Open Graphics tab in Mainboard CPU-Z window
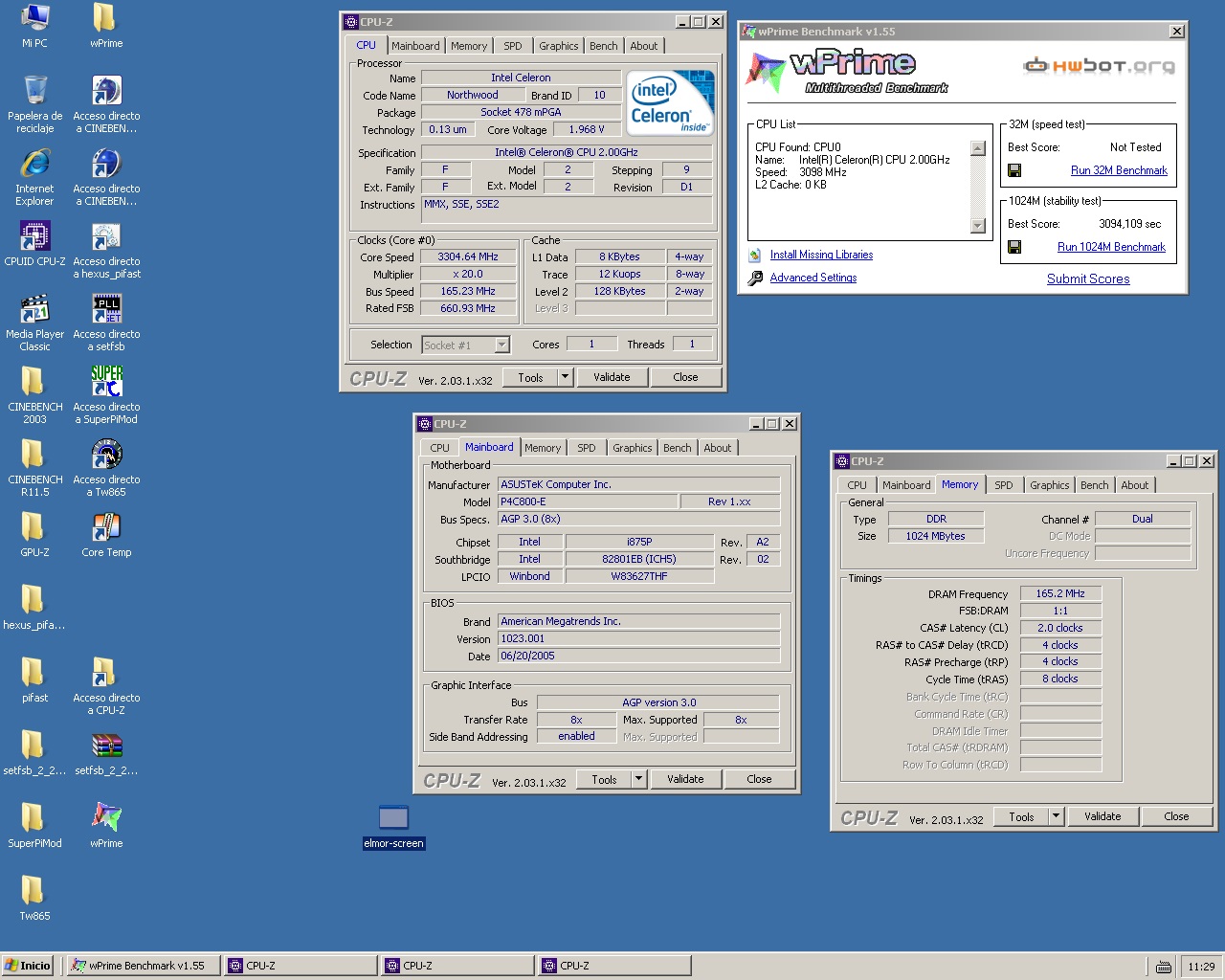The image size is (1225, 980). 632,448
